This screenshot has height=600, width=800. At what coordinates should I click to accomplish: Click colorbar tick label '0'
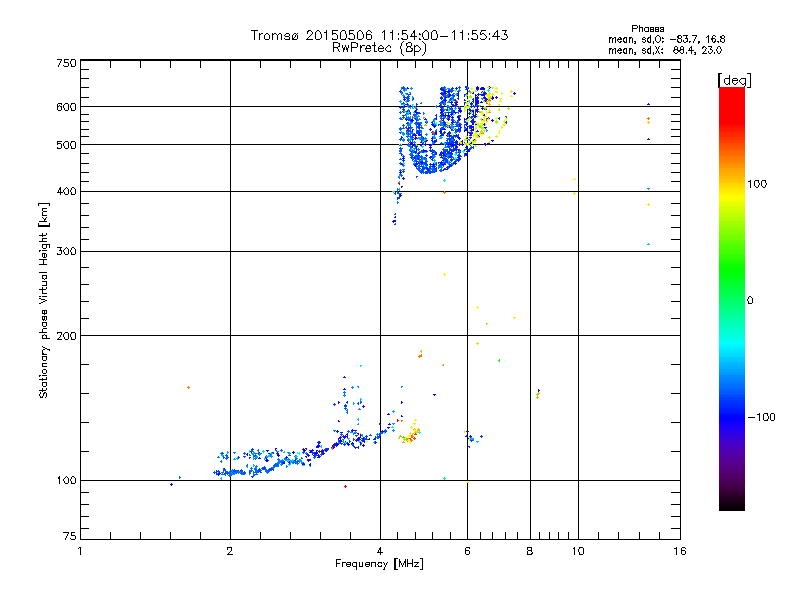click(x=750, y=300)
